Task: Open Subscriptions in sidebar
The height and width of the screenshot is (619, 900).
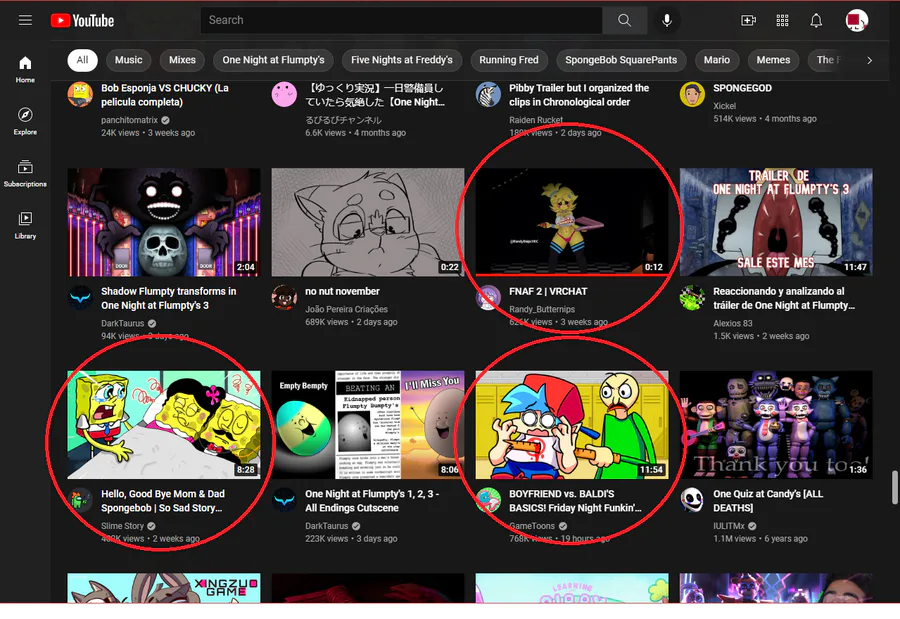Action: (25, 173)
